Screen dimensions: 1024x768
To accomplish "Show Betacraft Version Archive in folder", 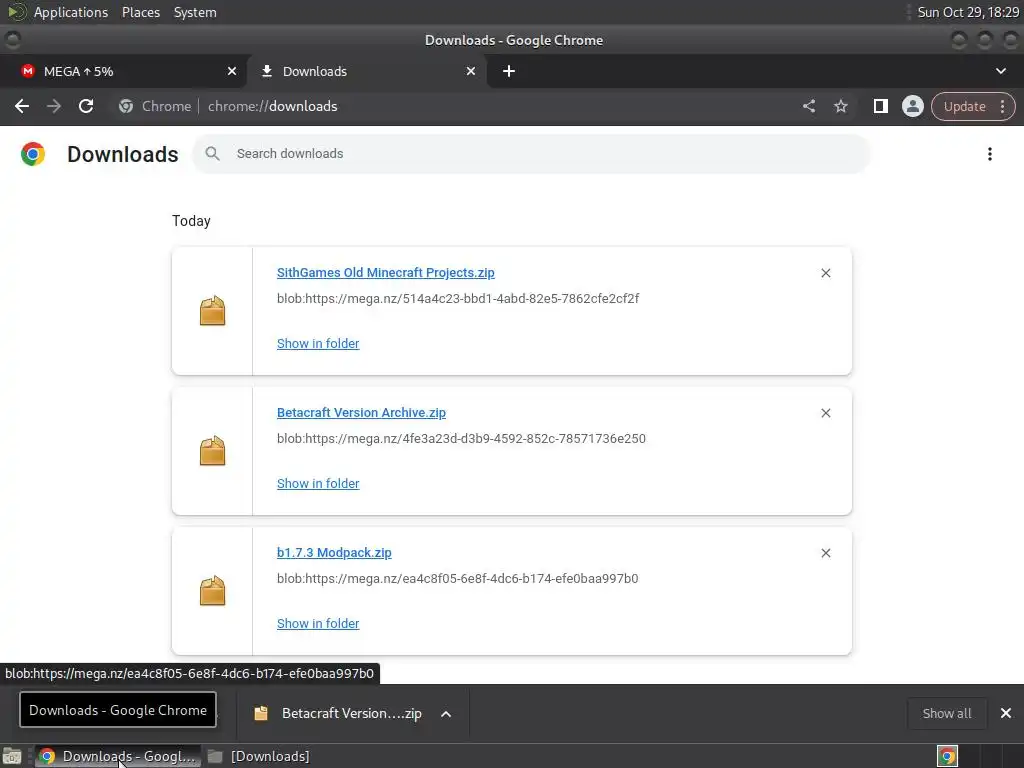I will tap(318, 483).
